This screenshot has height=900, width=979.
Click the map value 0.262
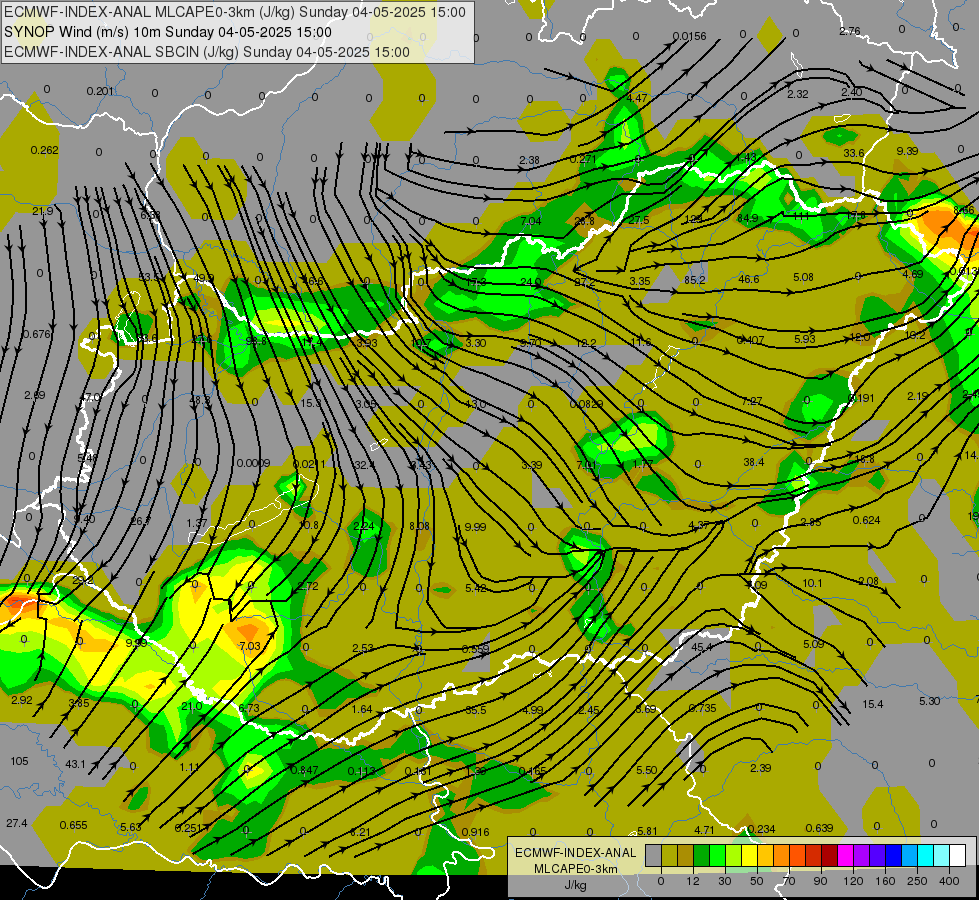(44, 150)
